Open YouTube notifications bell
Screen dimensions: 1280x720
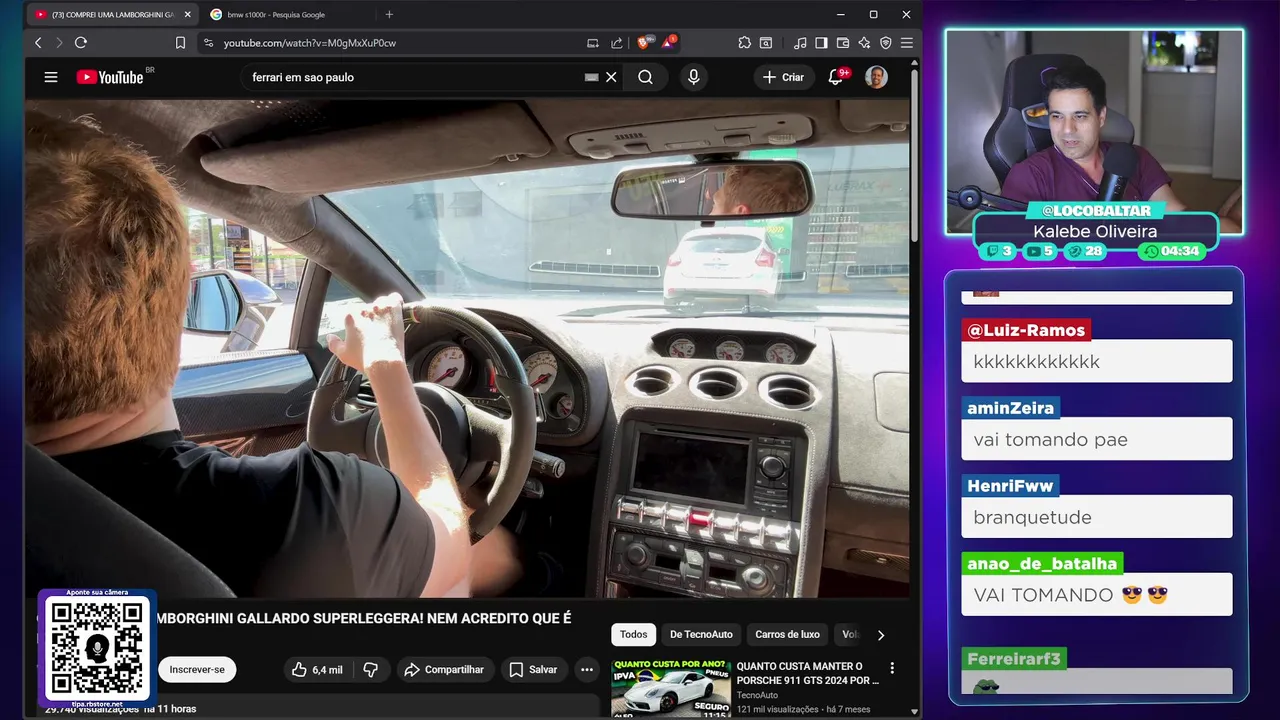pos(836,77)
